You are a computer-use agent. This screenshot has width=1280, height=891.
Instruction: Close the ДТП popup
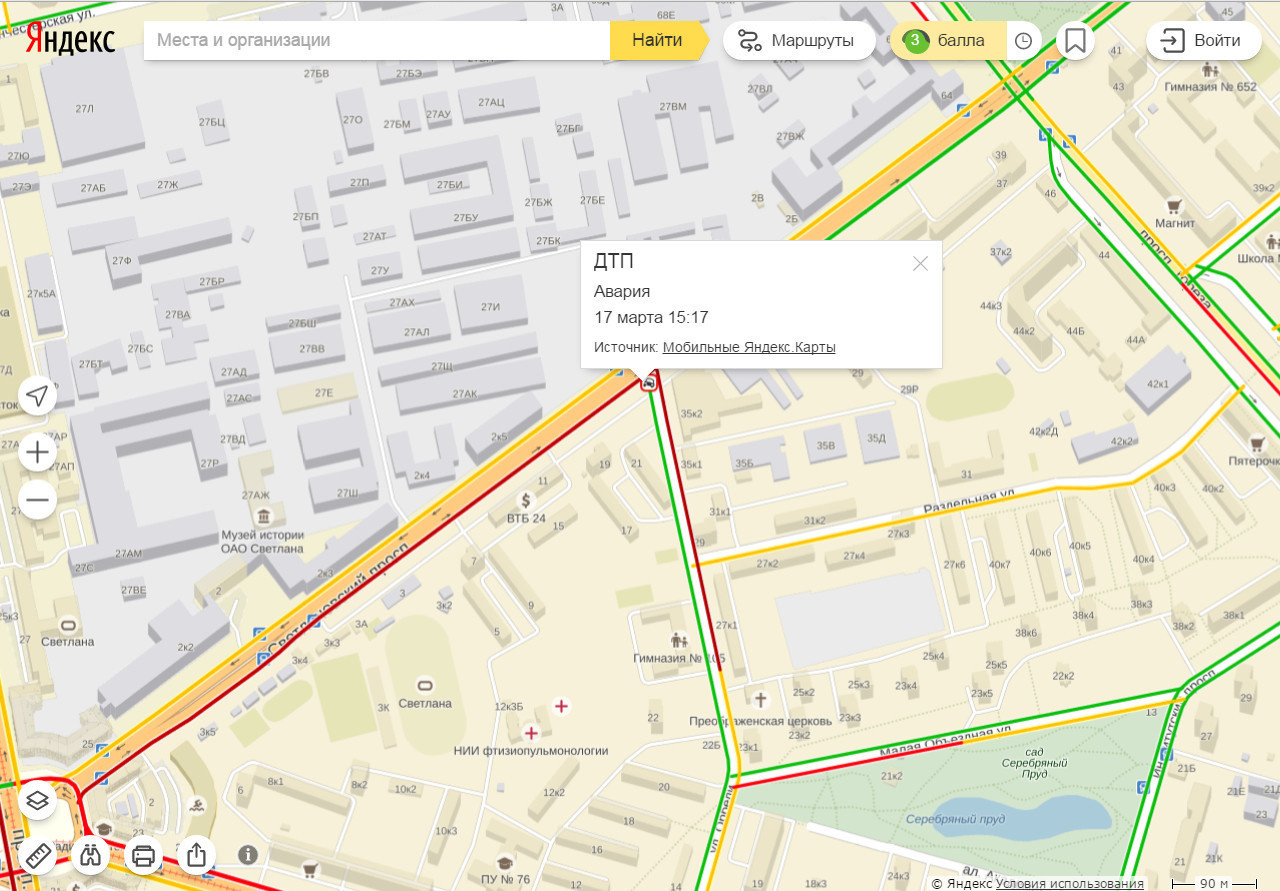(x=920, y=264)
